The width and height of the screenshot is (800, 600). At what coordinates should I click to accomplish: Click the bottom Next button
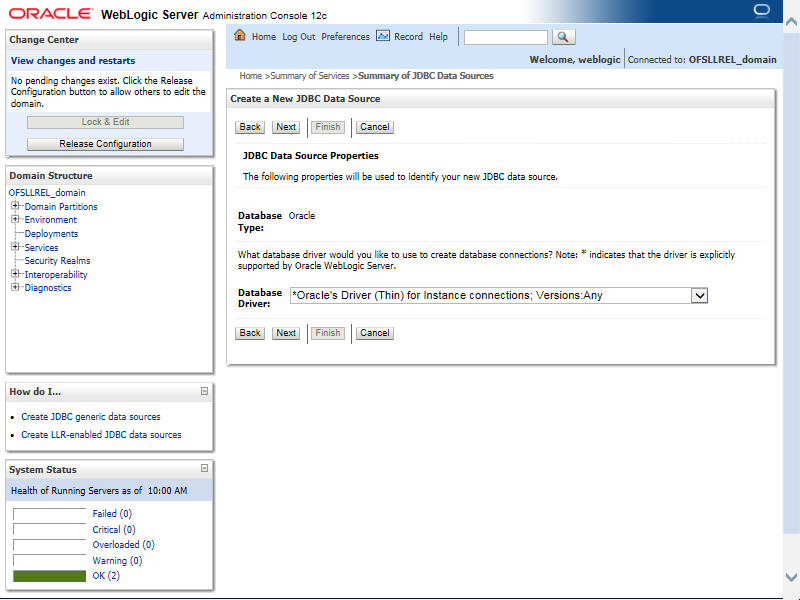(x=286, y=333)
